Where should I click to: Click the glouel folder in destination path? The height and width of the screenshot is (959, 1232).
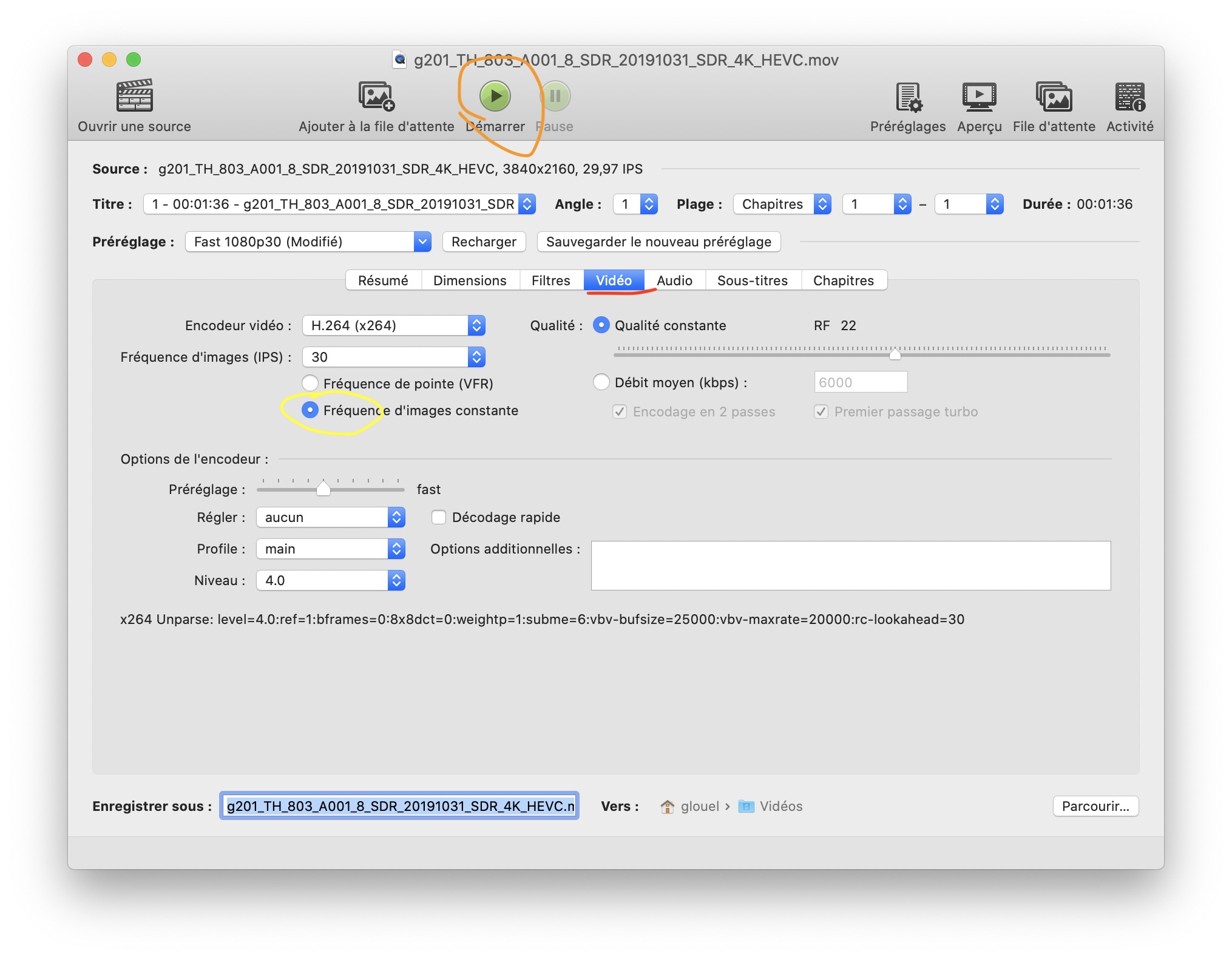pos(700,806)
